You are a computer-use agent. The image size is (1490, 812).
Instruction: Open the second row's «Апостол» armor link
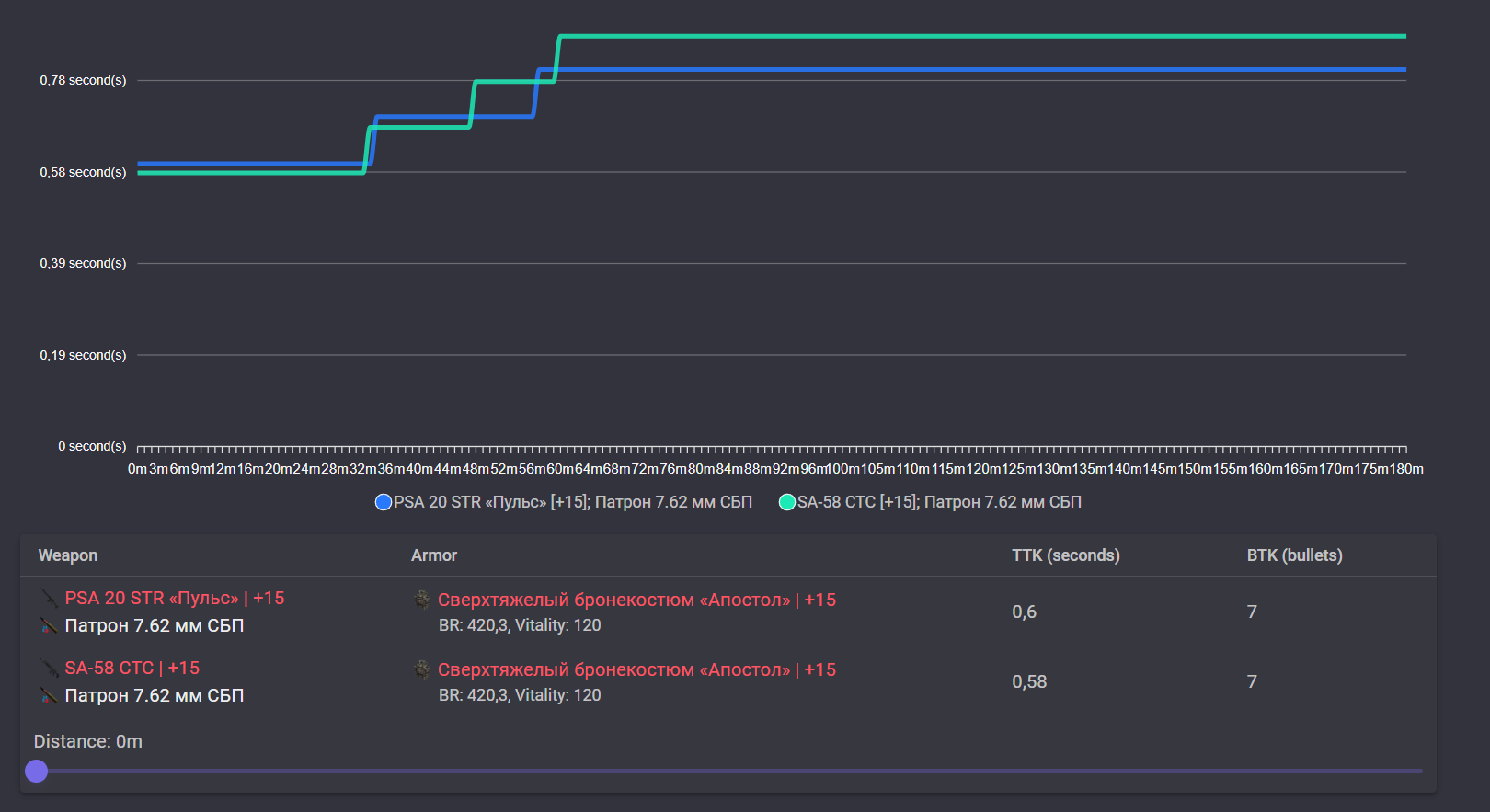pos(636,669)
